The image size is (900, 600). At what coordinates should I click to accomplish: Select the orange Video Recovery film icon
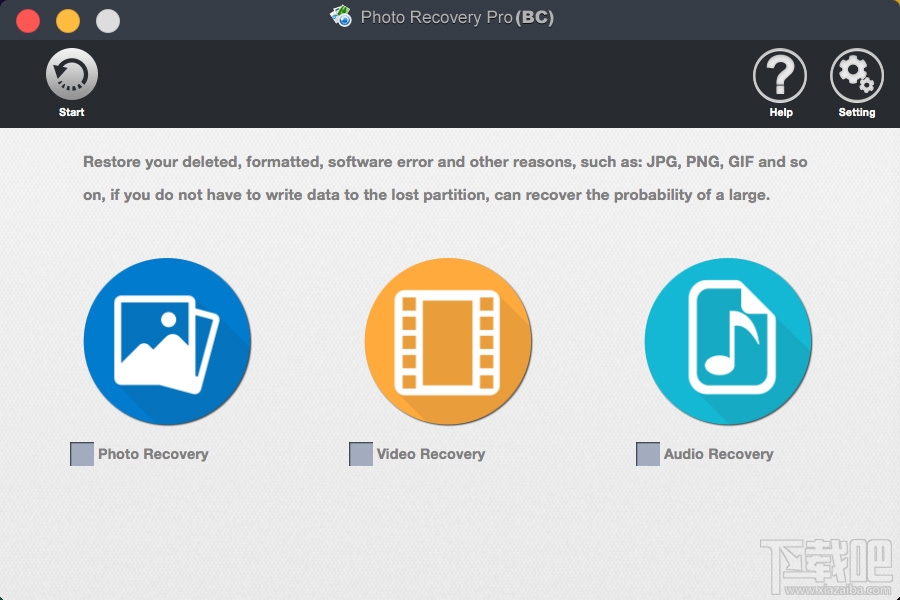pos(448,342)
